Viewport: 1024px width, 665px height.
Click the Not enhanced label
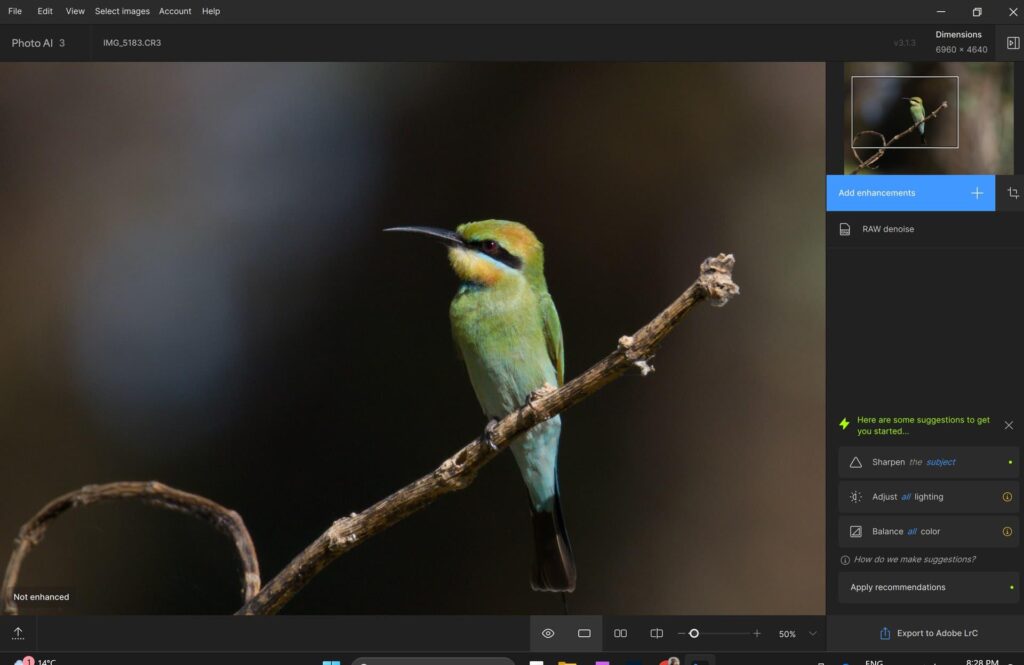[41, 597]
